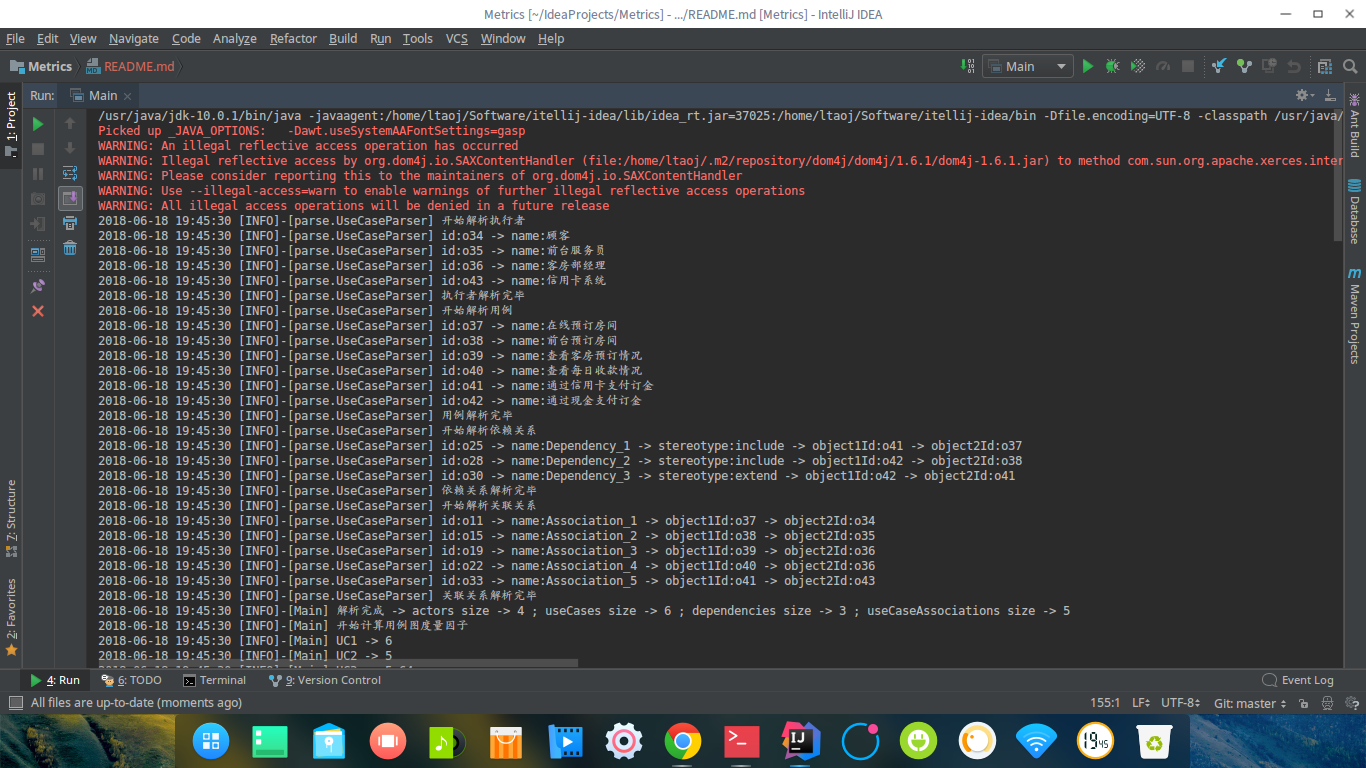Open the Help menu
1366x768 pixels.
[x=551, y=38]
